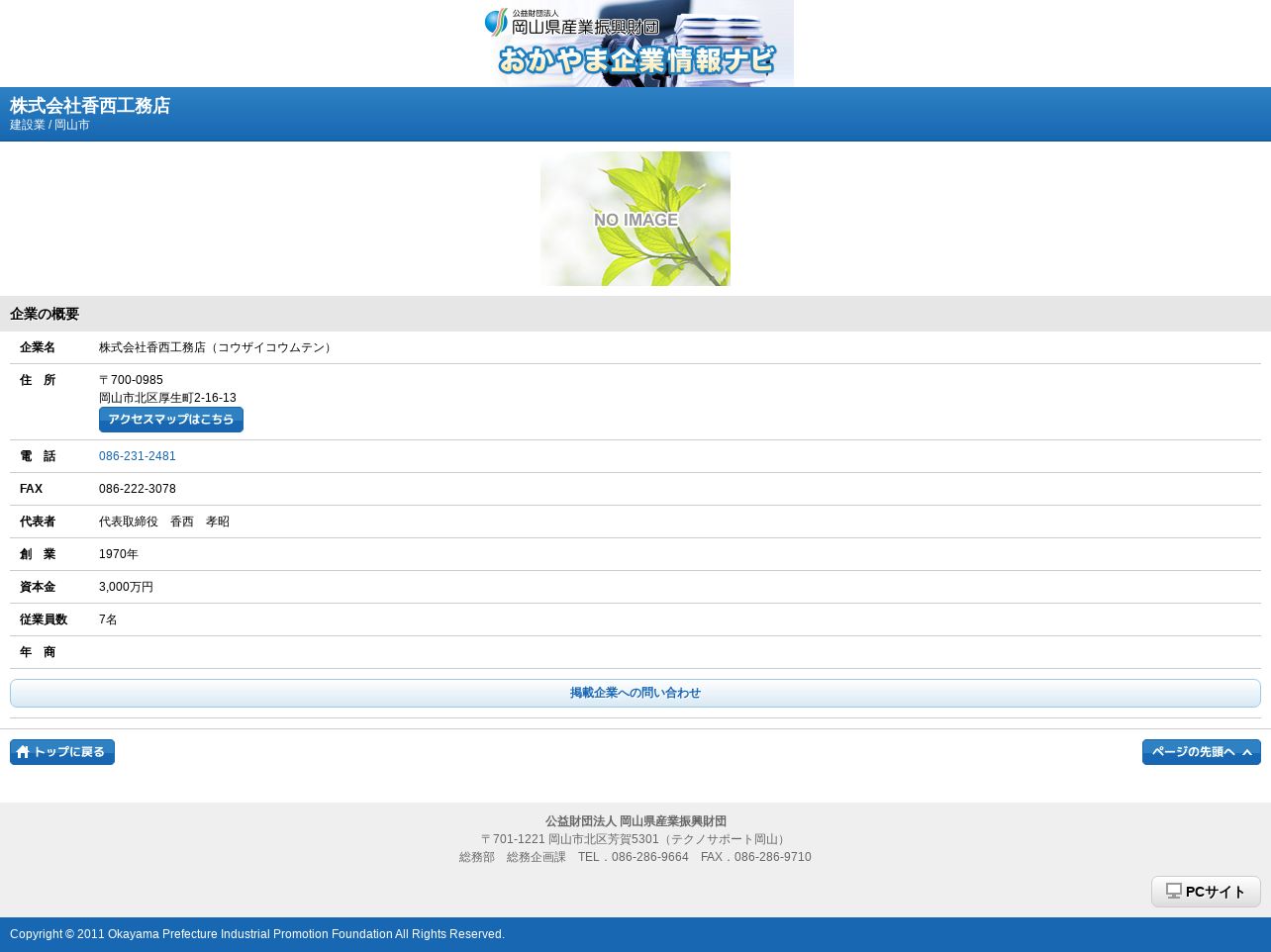Click the monitor icon on PCサイト
The height and width of the screenshot is (952, 1271).
[x=1174, y=891]
